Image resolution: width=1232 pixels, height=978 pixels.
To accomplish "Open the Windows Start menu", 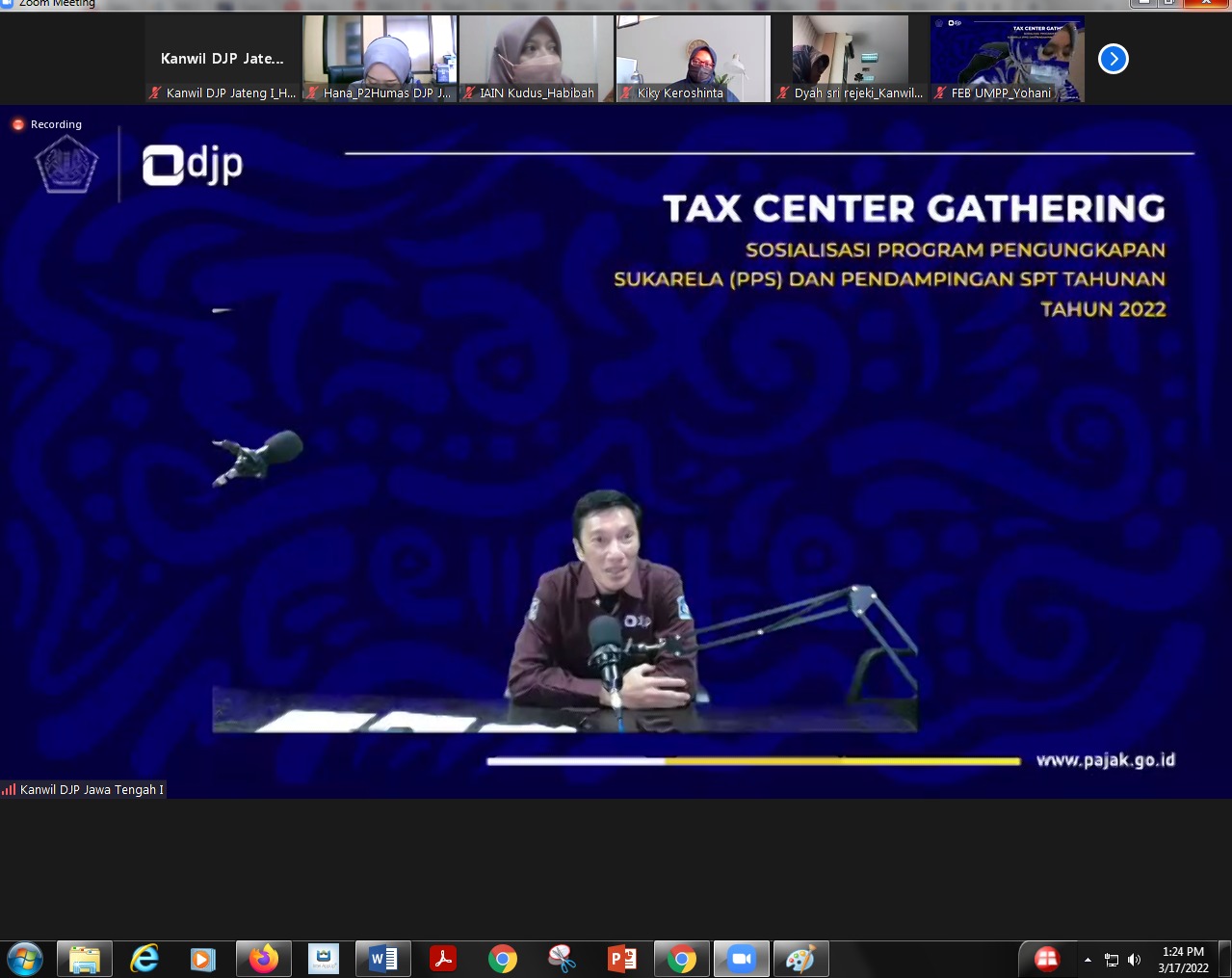I will 24,960.
